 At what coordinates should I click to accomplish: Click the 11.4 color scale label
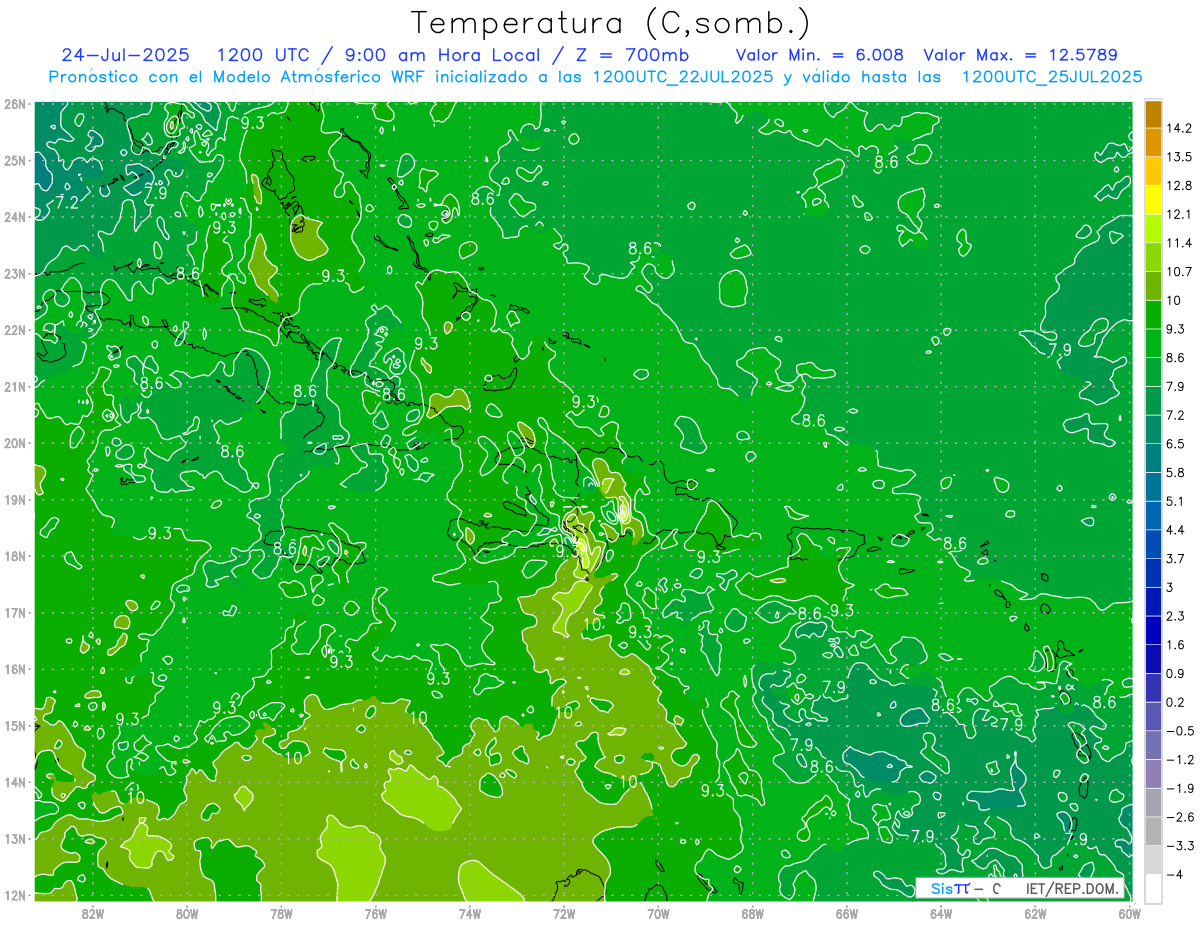pyautogui.click(x=1180, y=243)
